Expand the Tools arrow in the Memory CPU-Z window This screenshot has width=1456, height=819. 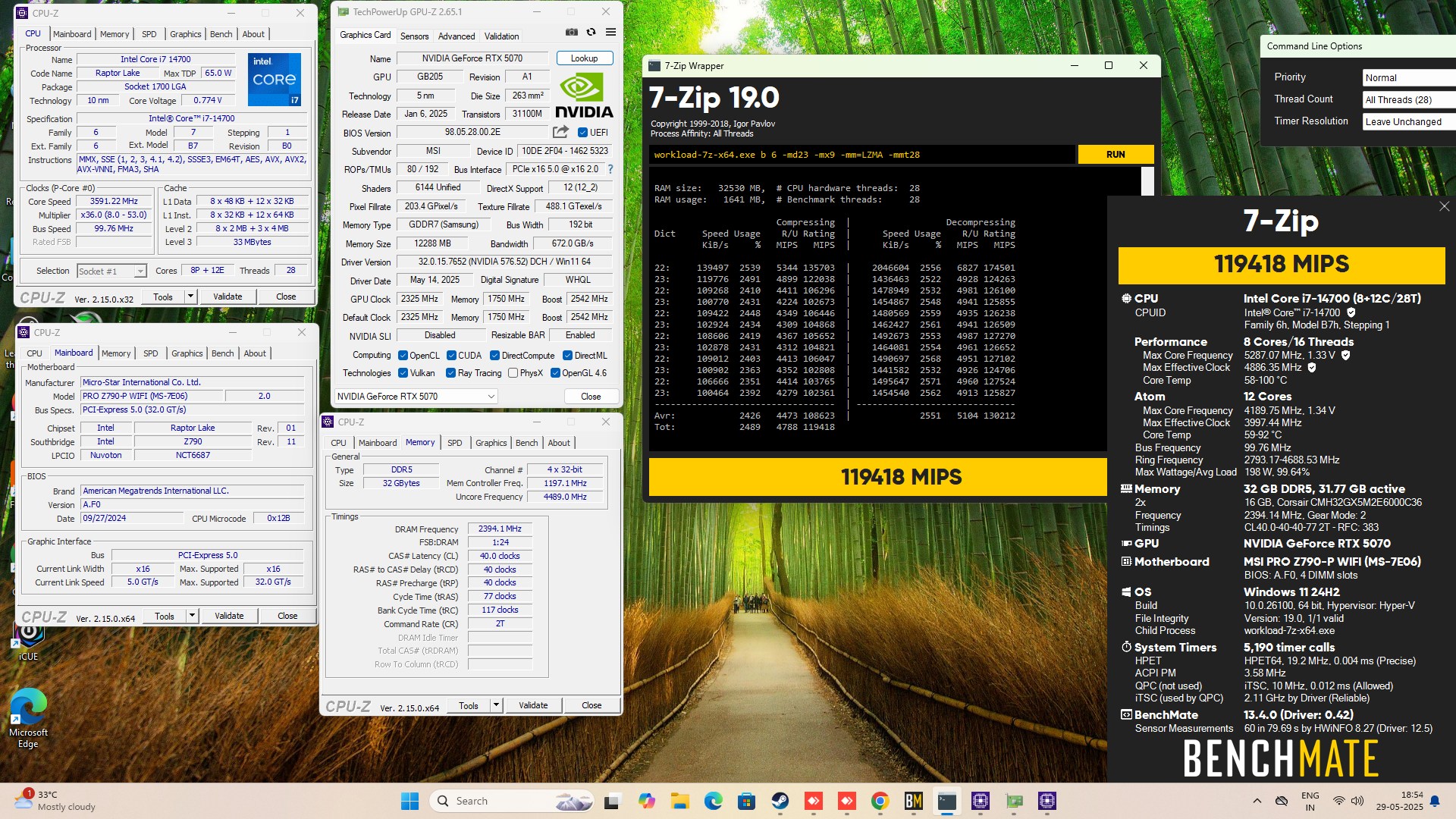(x=497, y=705)
